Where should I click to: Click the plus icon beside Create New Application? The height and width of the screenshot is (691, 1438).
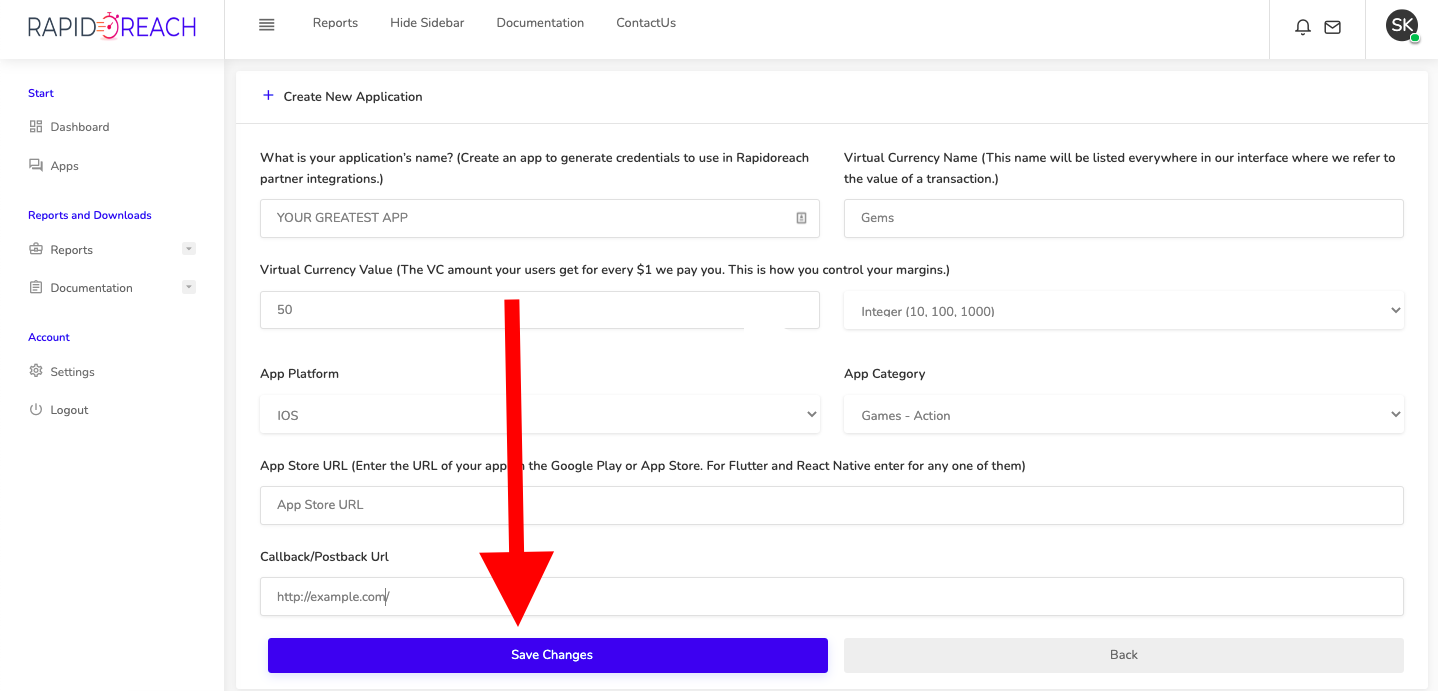point(268,96)
